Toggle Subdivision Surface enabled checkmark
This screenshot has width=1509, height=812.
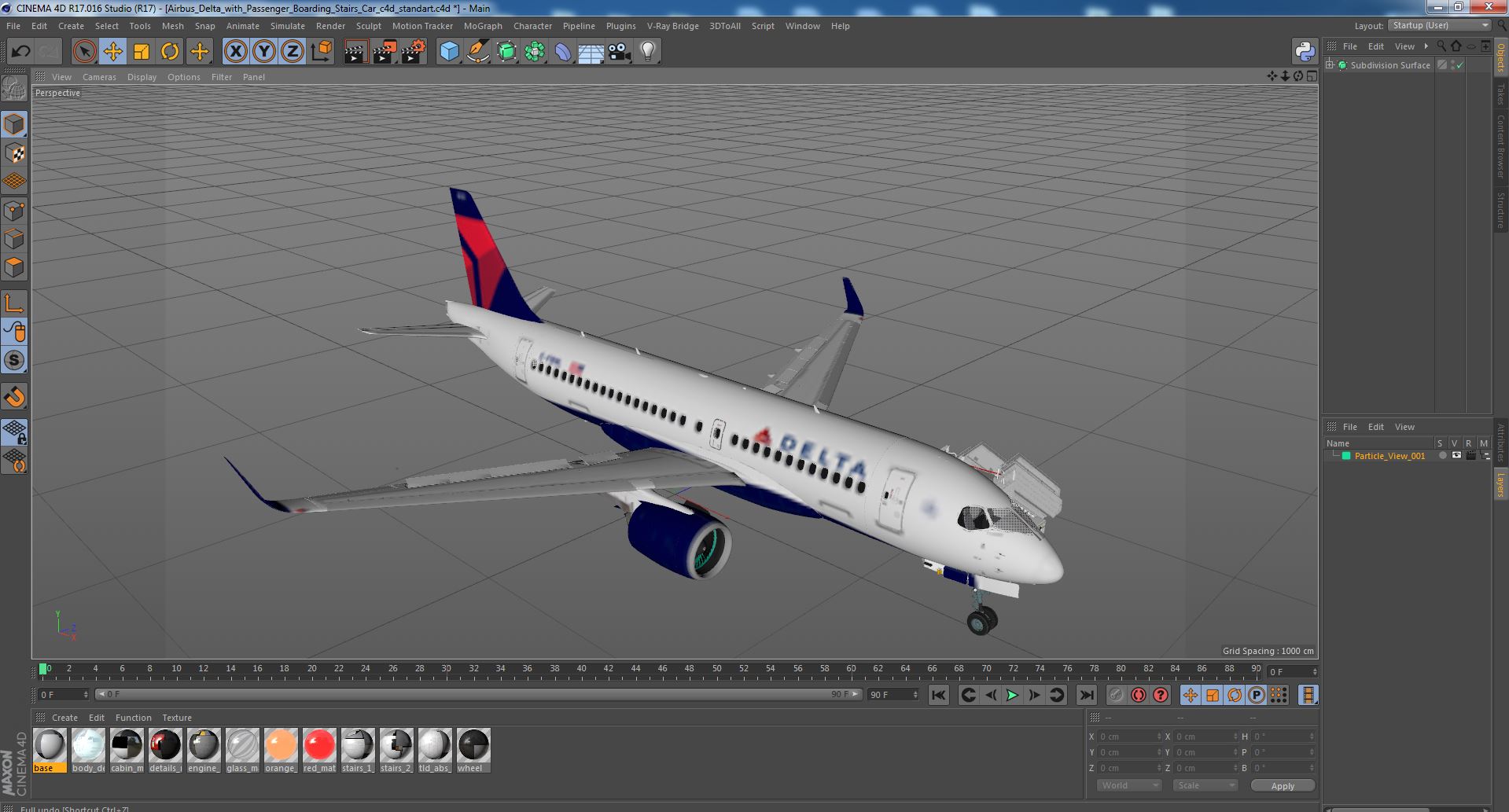[1459, 65]
